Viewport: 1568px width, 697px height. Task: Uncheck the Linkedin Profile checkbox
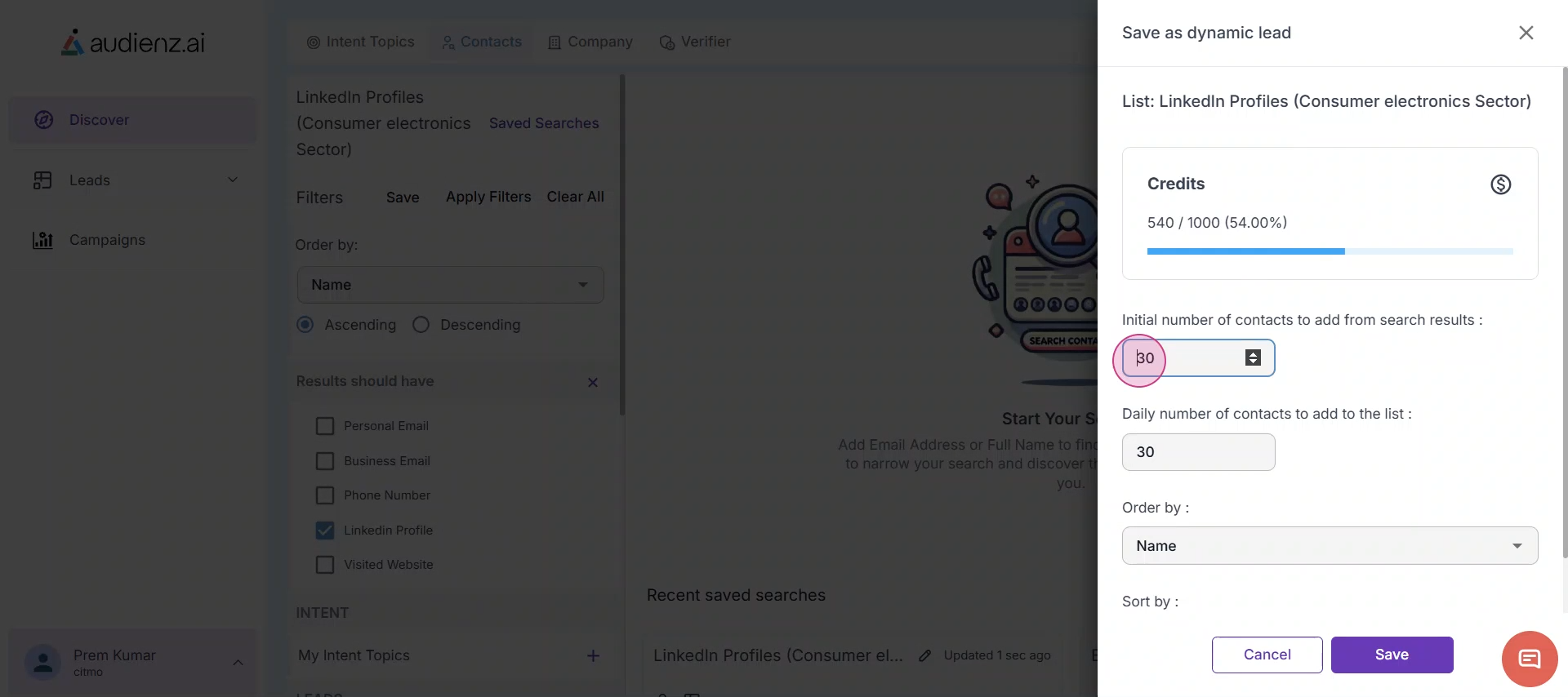(325, 531)
